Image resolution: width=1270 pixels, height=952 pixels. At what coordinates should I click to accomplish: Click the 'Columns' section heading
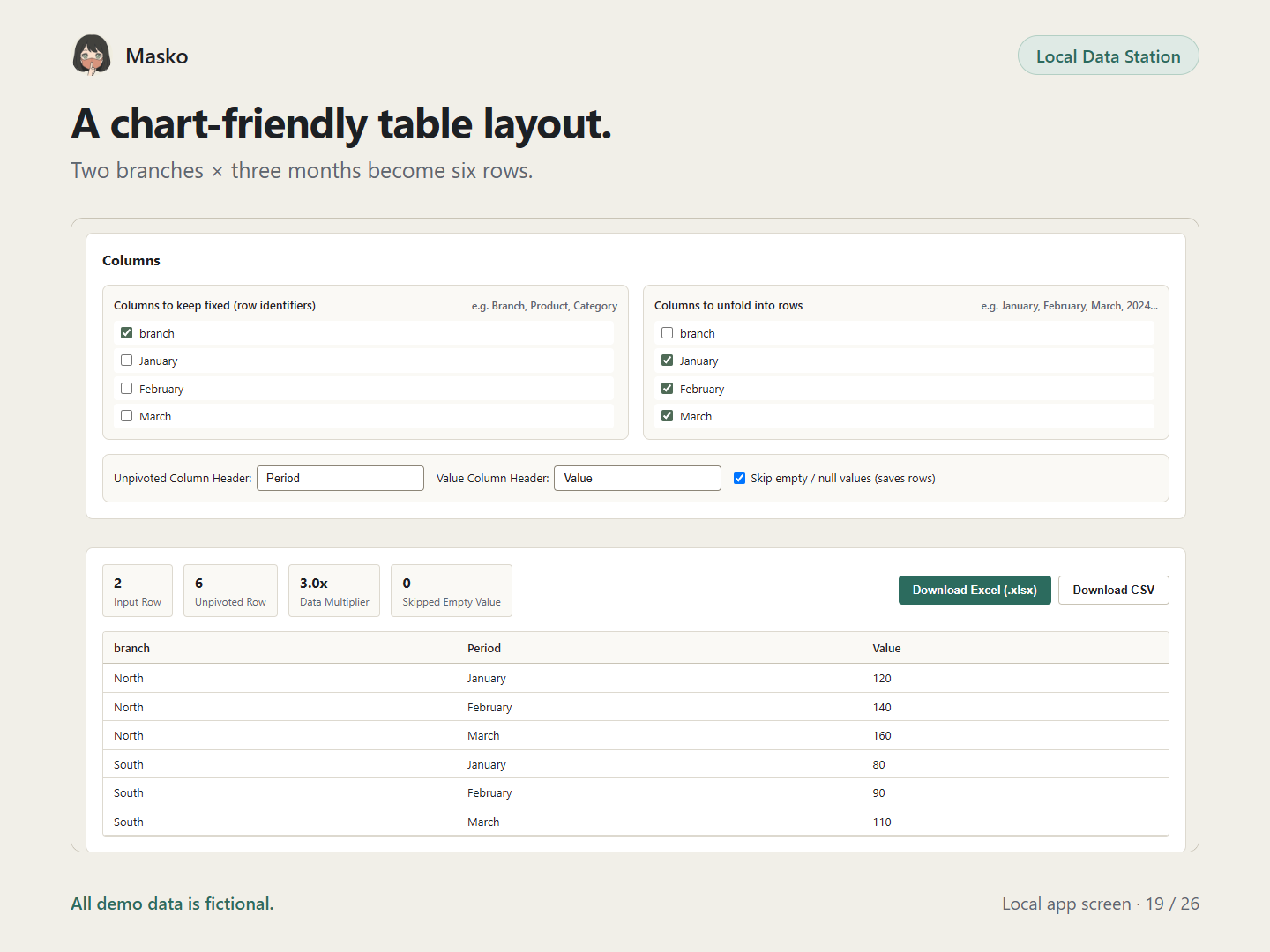131,260
